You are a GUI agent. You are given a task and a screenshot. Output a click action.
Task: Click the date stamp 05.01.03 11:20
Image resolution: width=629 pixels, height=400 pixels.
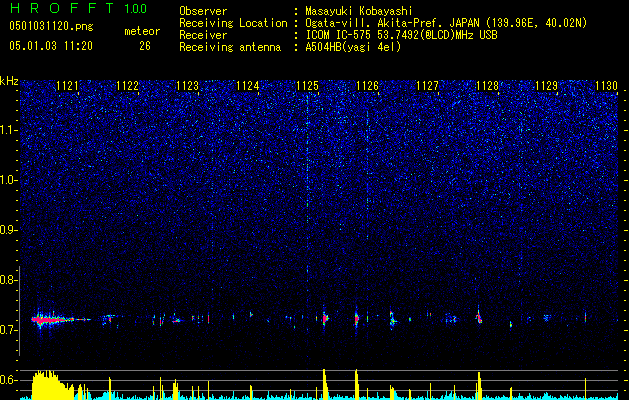point(51,46)
